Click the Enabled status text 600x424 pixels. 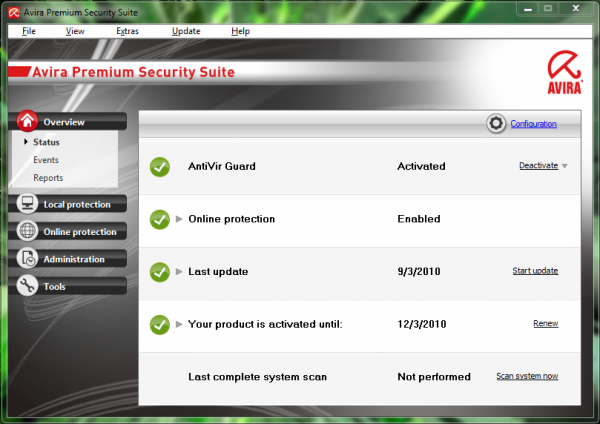click(419, 219)
